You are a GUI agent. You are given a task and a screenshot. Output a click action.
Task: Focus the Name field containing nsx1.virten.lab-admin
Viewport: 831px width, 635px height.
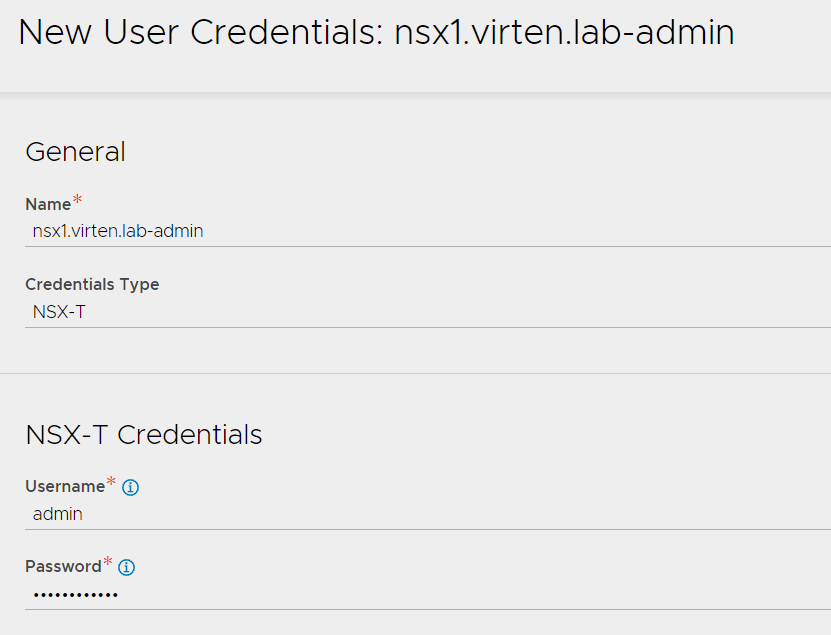[428, 232]
